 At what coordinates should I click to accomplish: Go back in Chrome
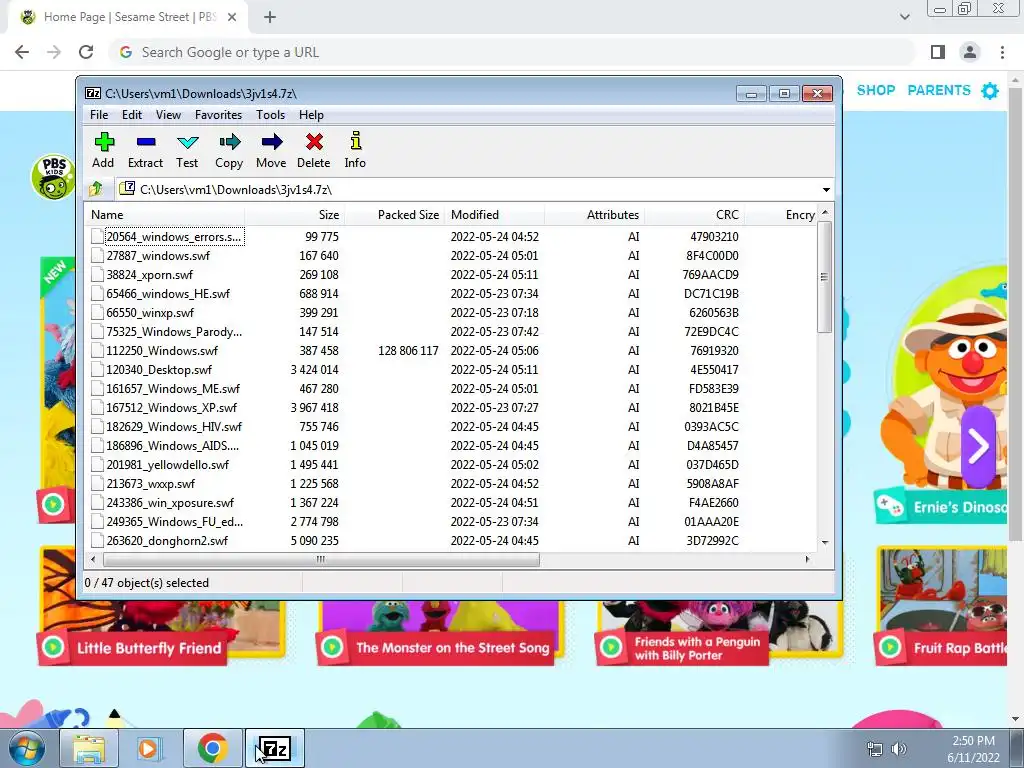[x=22, y=52]
